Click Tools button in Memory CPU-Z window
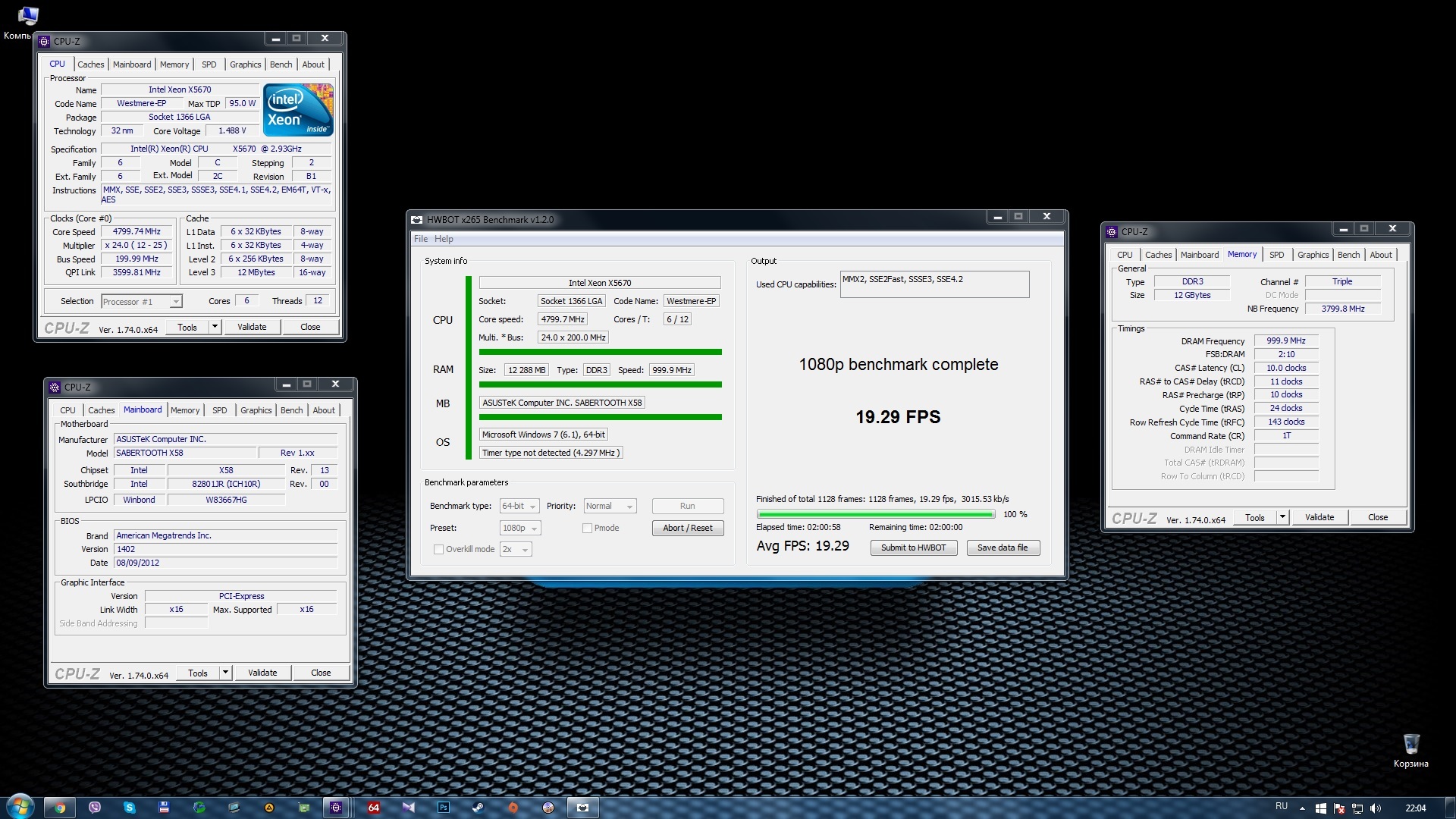Image resolution: width=1456 pixels, height=819 pixels. tap(1254, 518)
